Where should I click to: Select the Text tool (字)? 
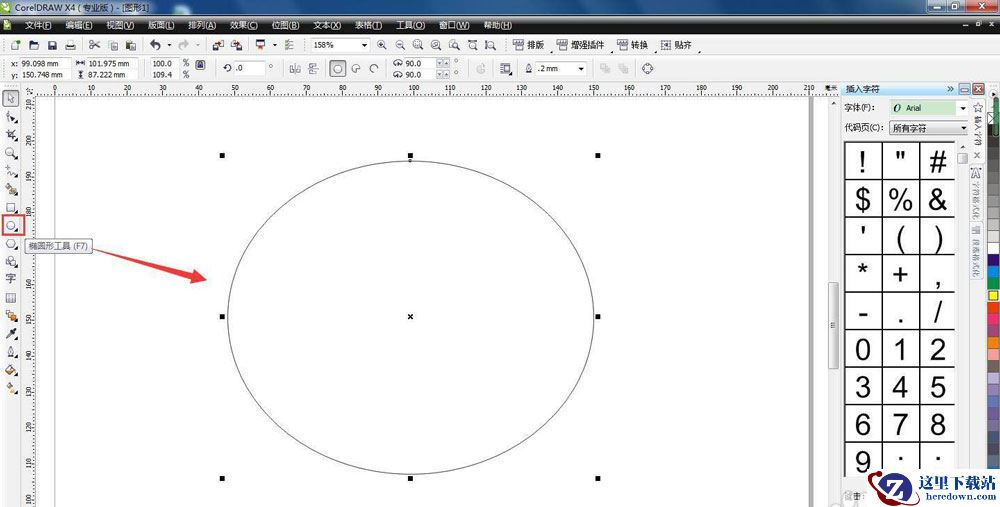tap(11, 279)
